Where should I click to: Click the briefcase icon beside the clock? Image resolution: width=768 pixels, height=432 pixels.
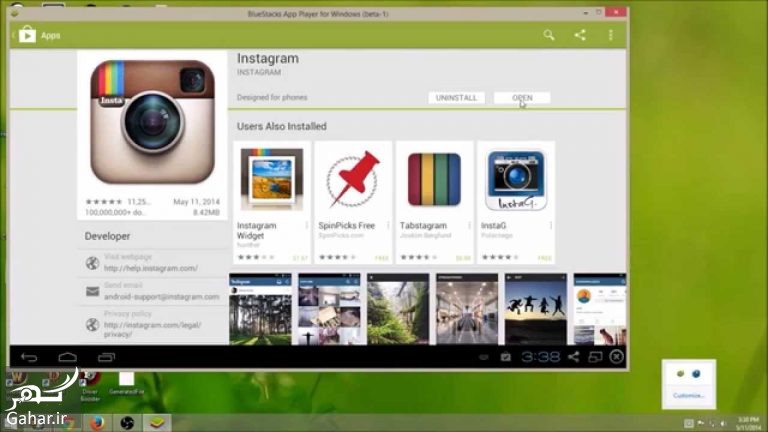[x=505, y=357]
